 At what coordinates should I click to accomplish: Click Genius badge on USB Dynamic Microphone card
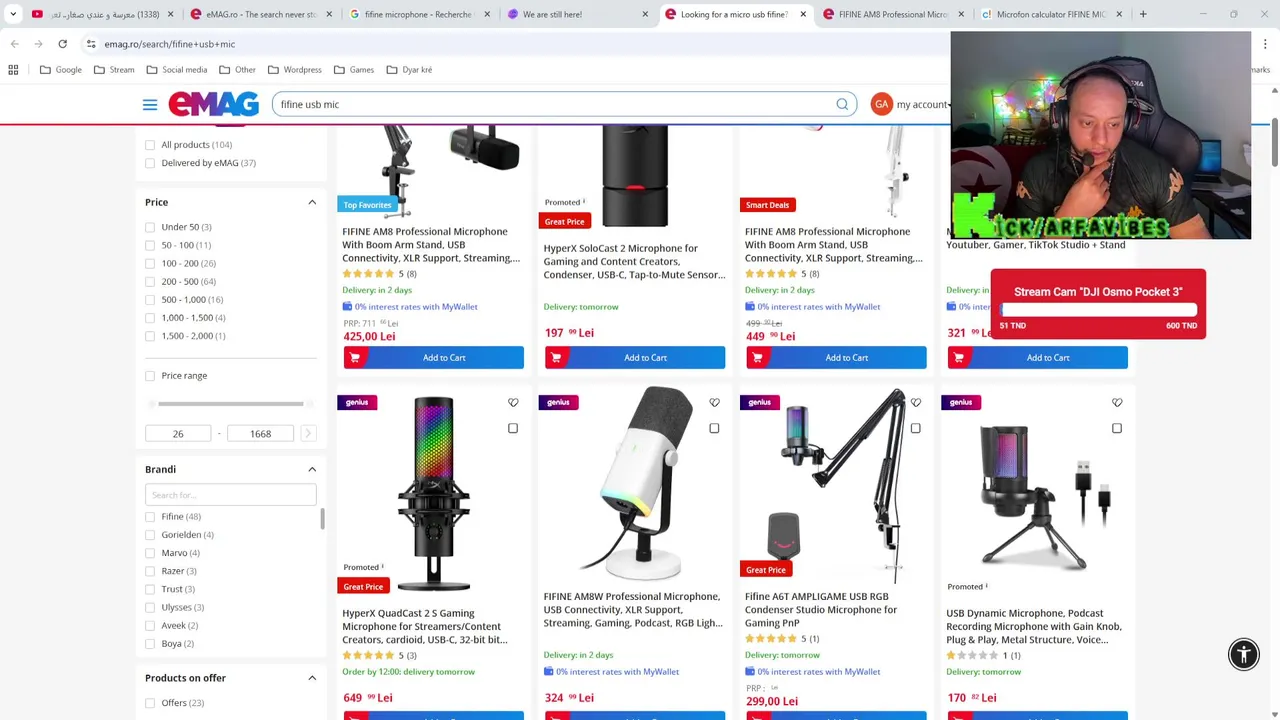961,402
